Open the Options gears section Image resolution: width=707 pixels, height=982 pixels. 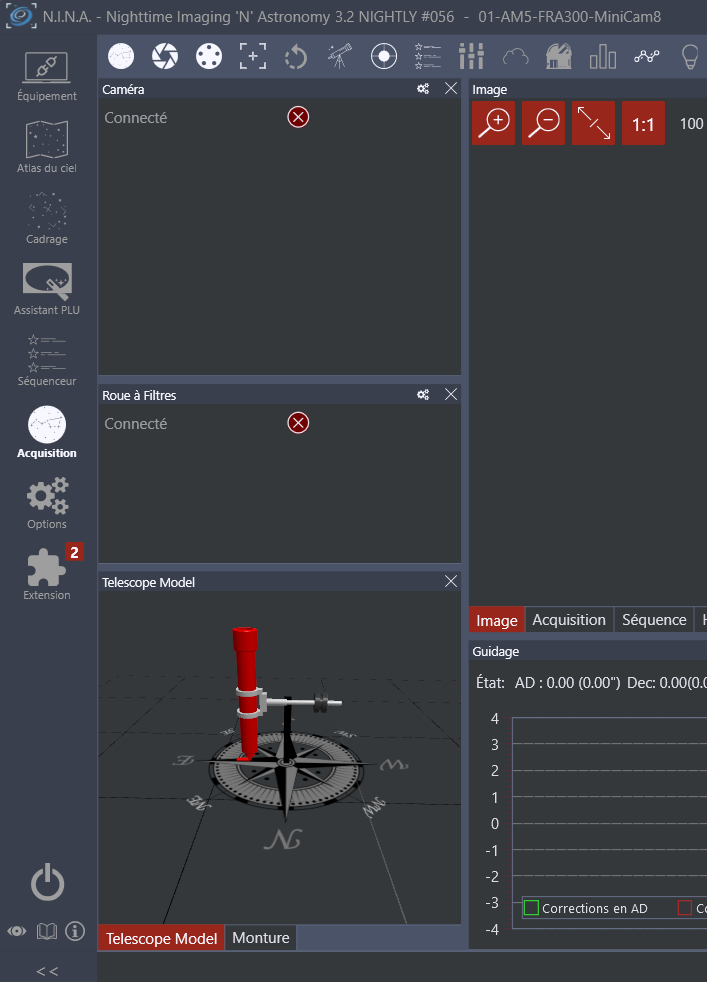pyautogui.click(x=47, y=504)
